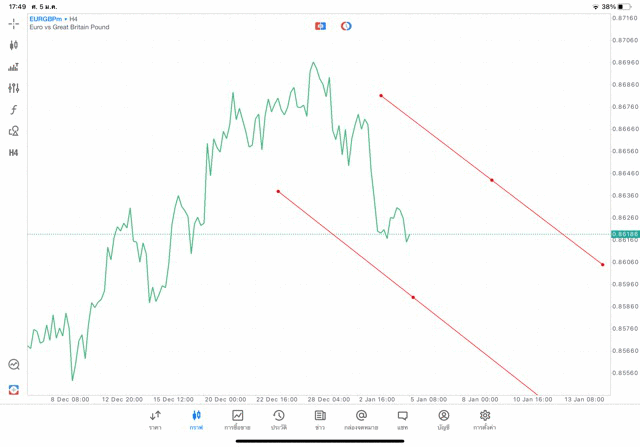640x447 pixels.
Task: Open the การซื้อขาย (Trade) tab
Action: (237, 420)
